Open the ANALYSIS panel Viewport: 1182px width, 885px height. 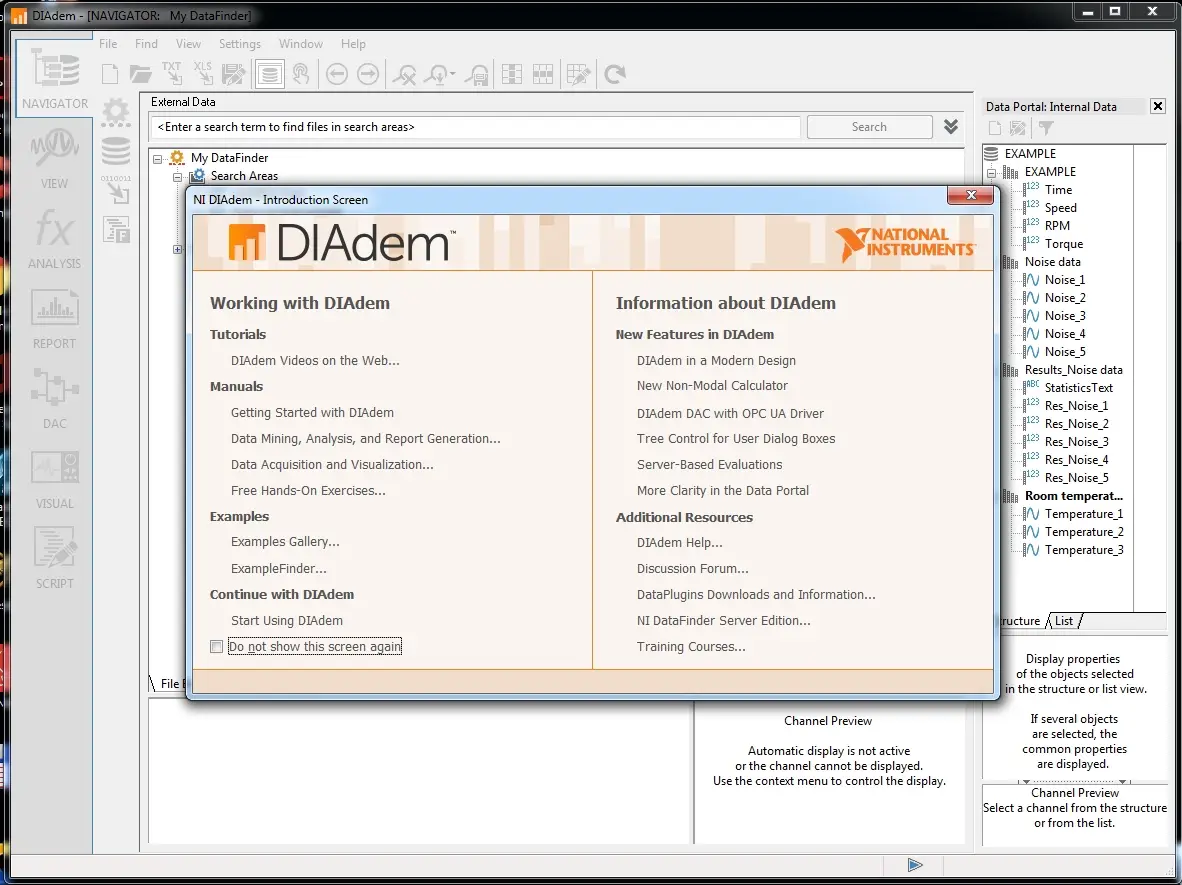coord(54,237)
